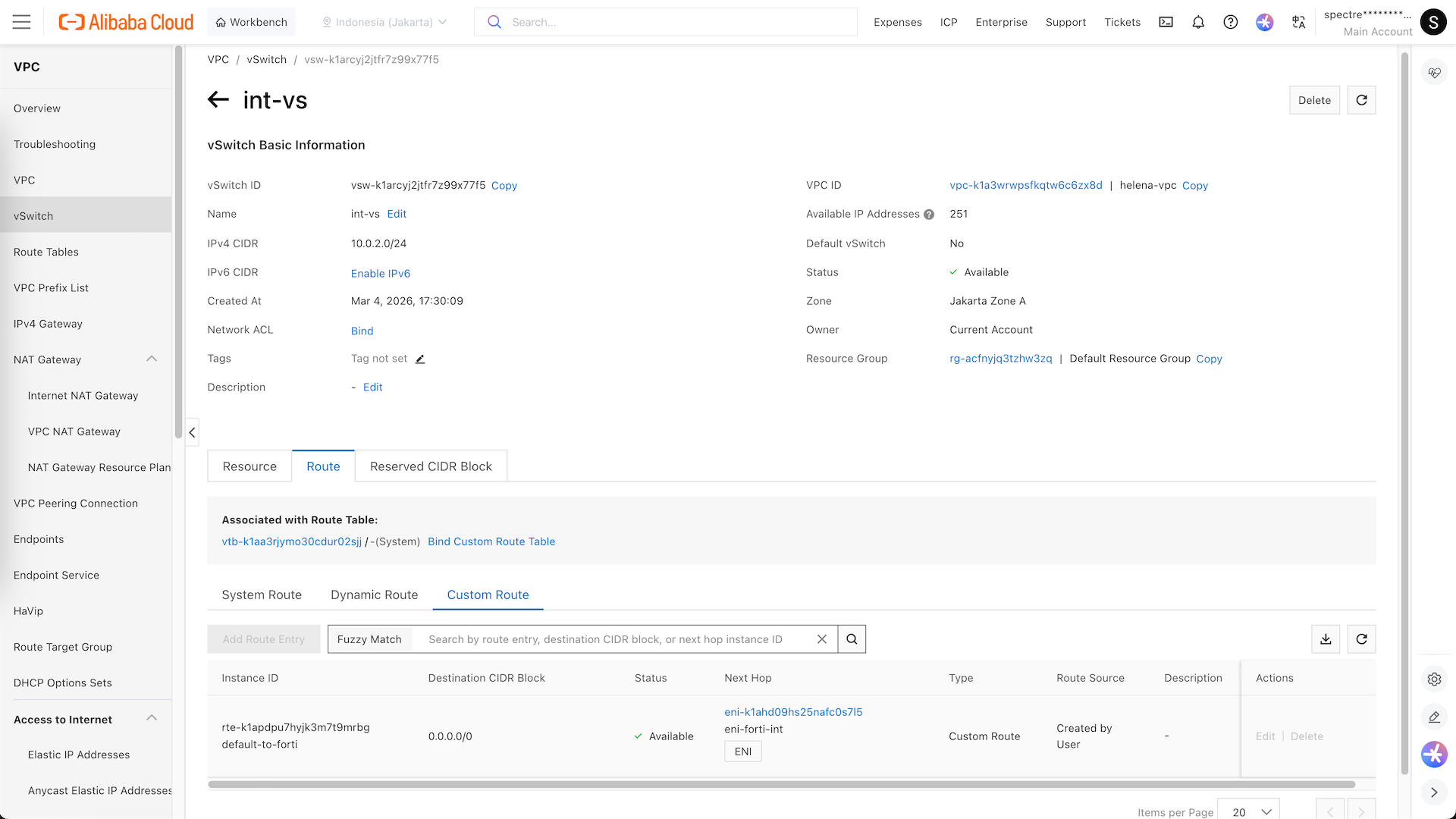
Task: Refresh the vSwitch details page
Action: 1361,100
